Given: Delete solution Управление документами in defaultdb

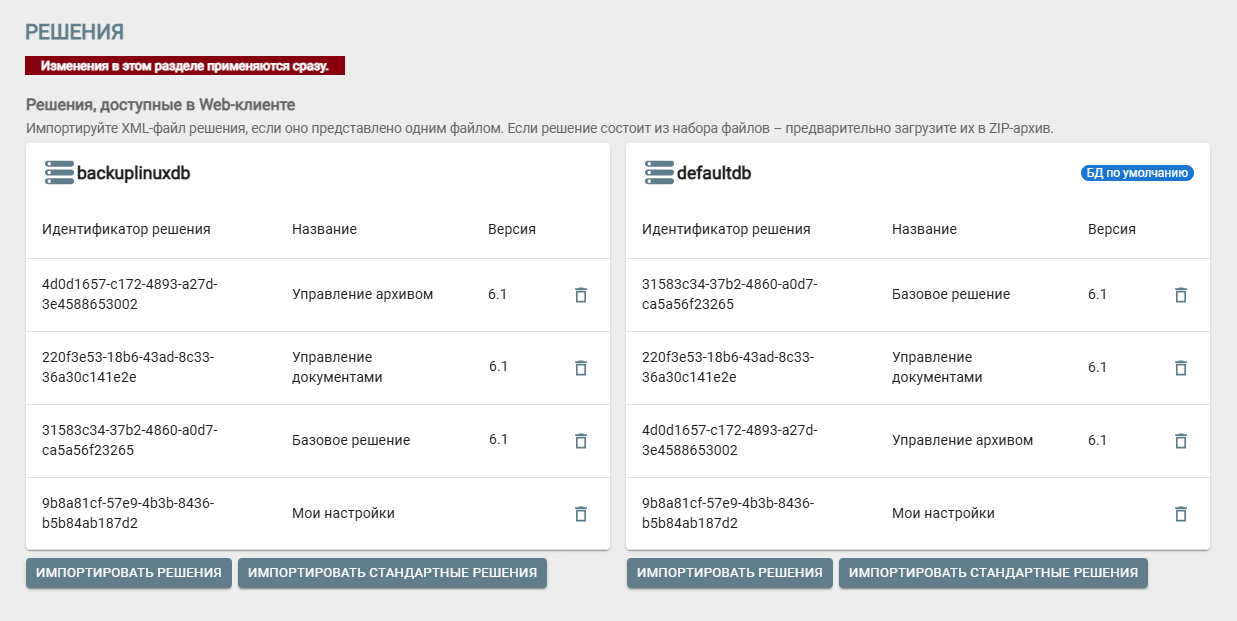Looking at the screenshot, I should point(1181,367).
